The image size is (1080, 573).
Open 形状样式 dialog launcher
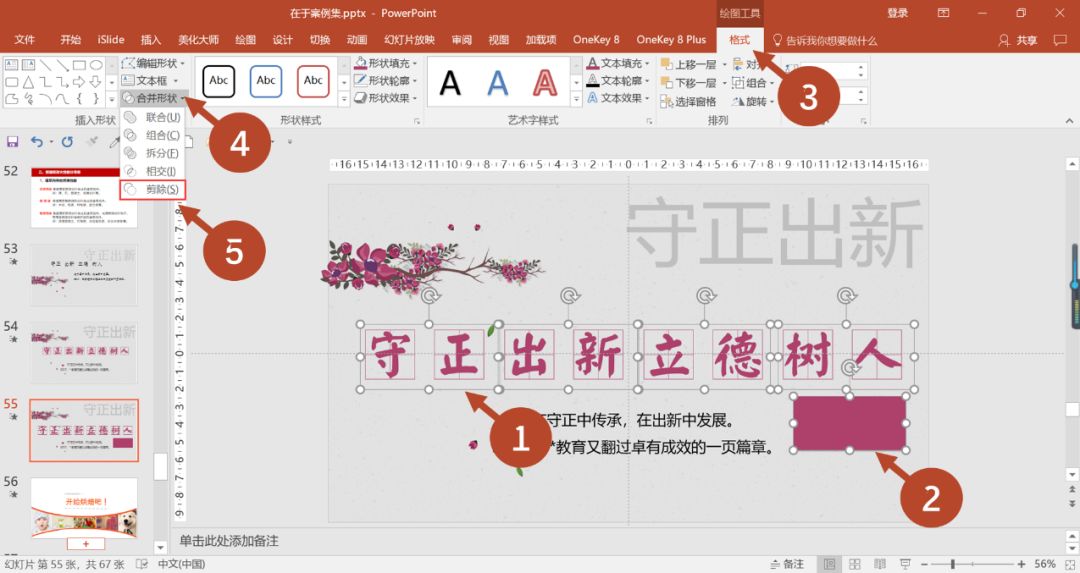tap(417, 121)
